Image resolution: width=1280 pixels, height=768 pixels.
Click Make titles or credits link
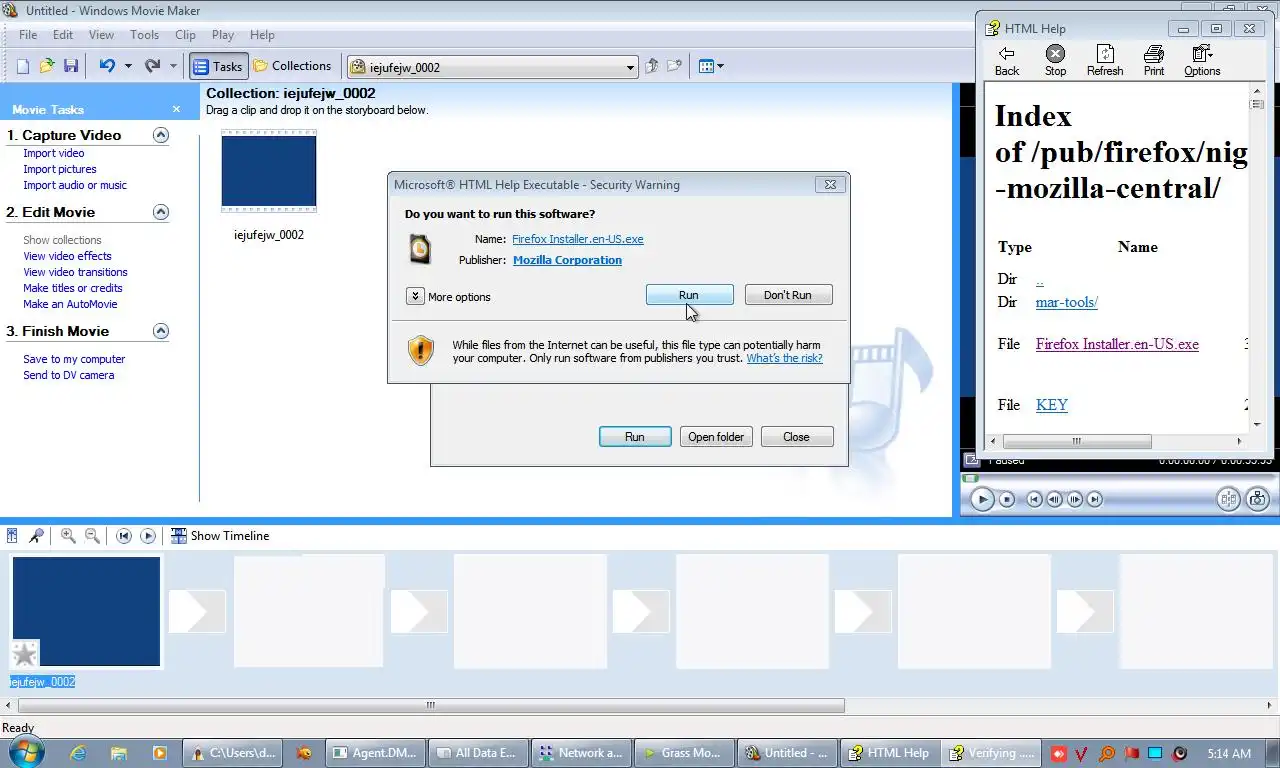pos(73,288)
